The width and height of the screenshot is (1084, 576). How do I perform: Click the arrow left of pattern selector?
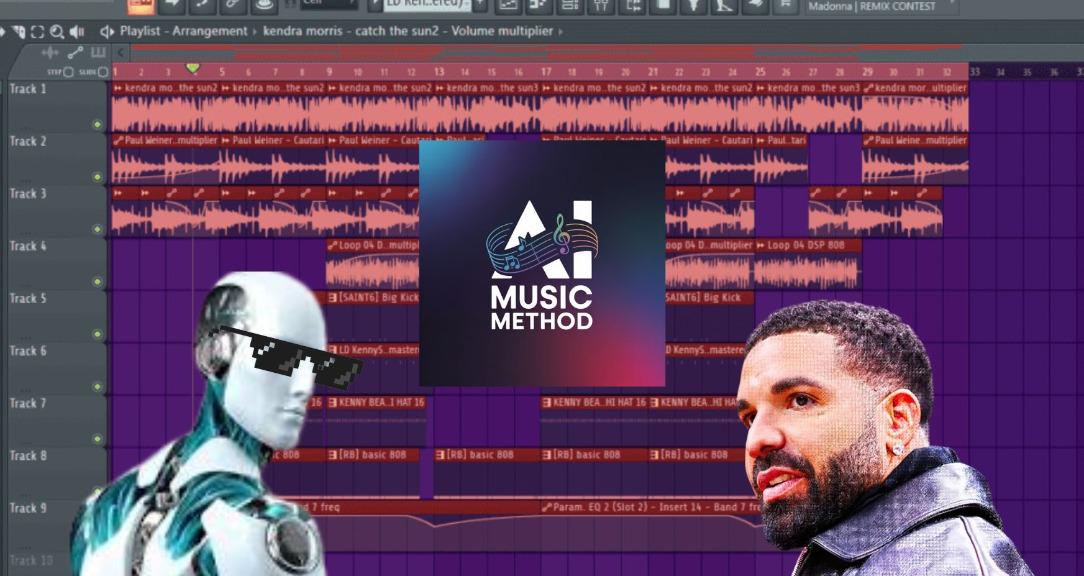[x=375, y=5]
